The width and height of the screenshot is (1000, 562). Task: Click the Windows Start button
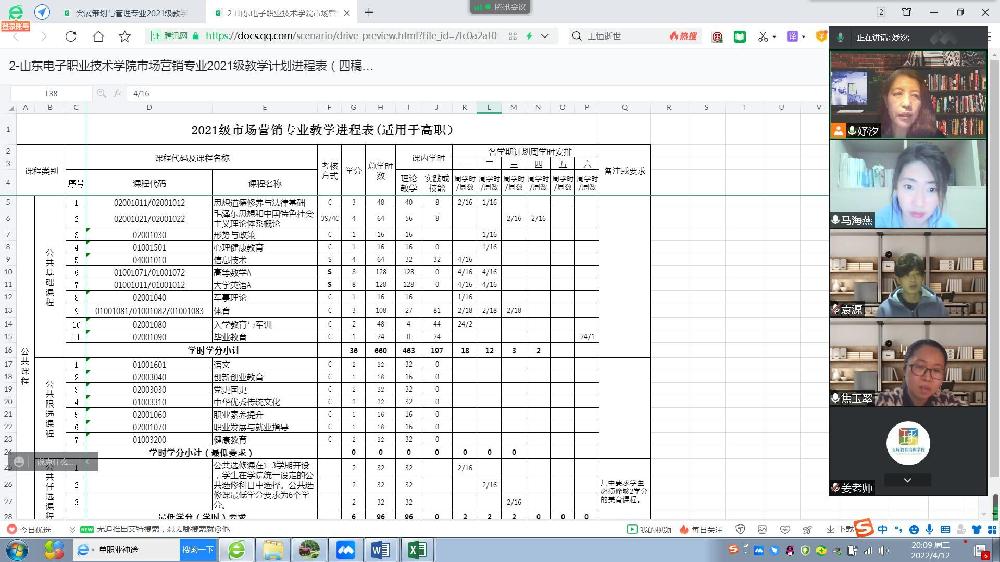[x=17, y=549]
